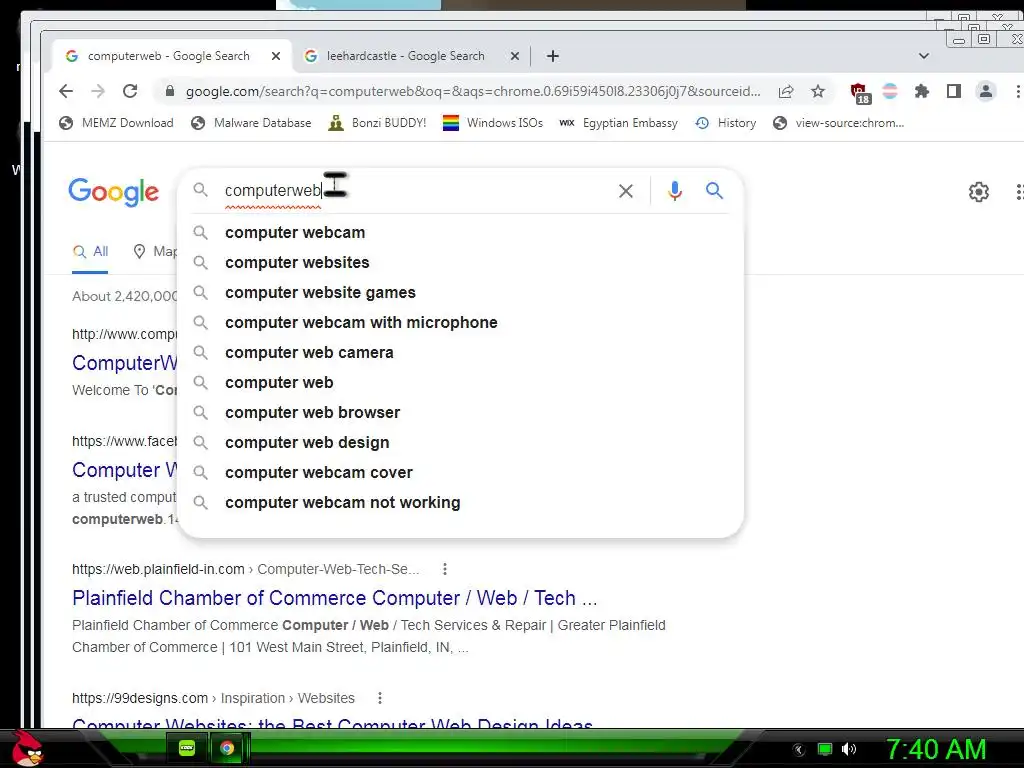The width and height of the screenshot is (1024, 768).
Task: Click the address bar URL
Action: click(473, 91)
